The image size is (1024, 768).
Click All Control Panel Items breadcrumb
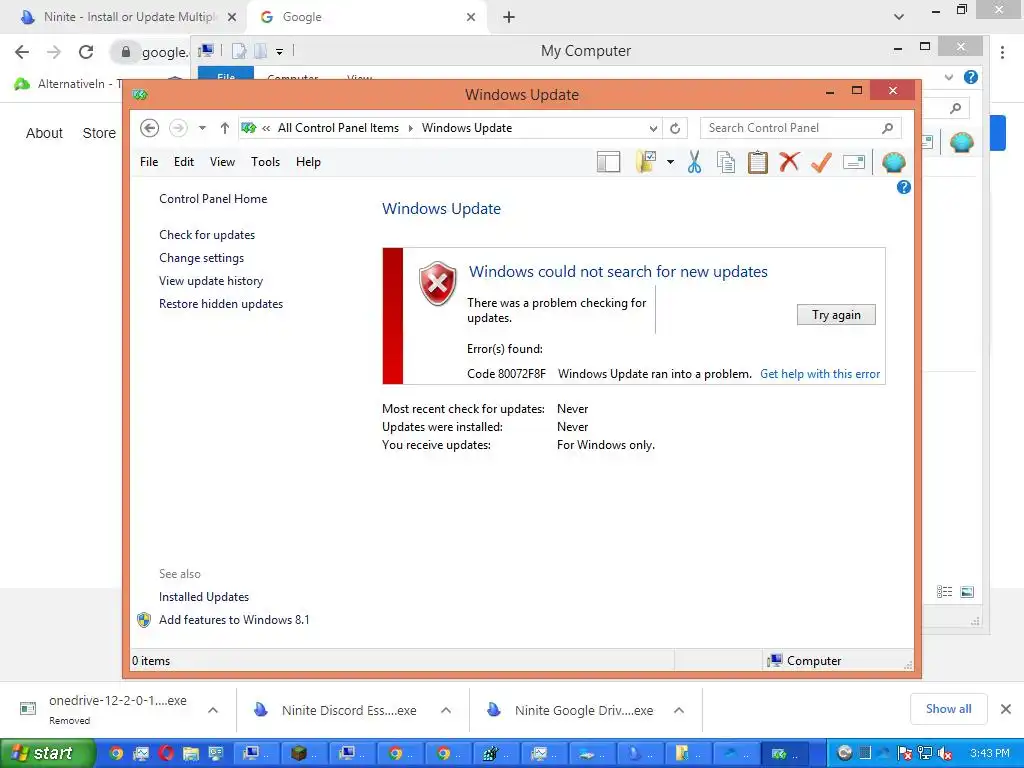point(338,128)
